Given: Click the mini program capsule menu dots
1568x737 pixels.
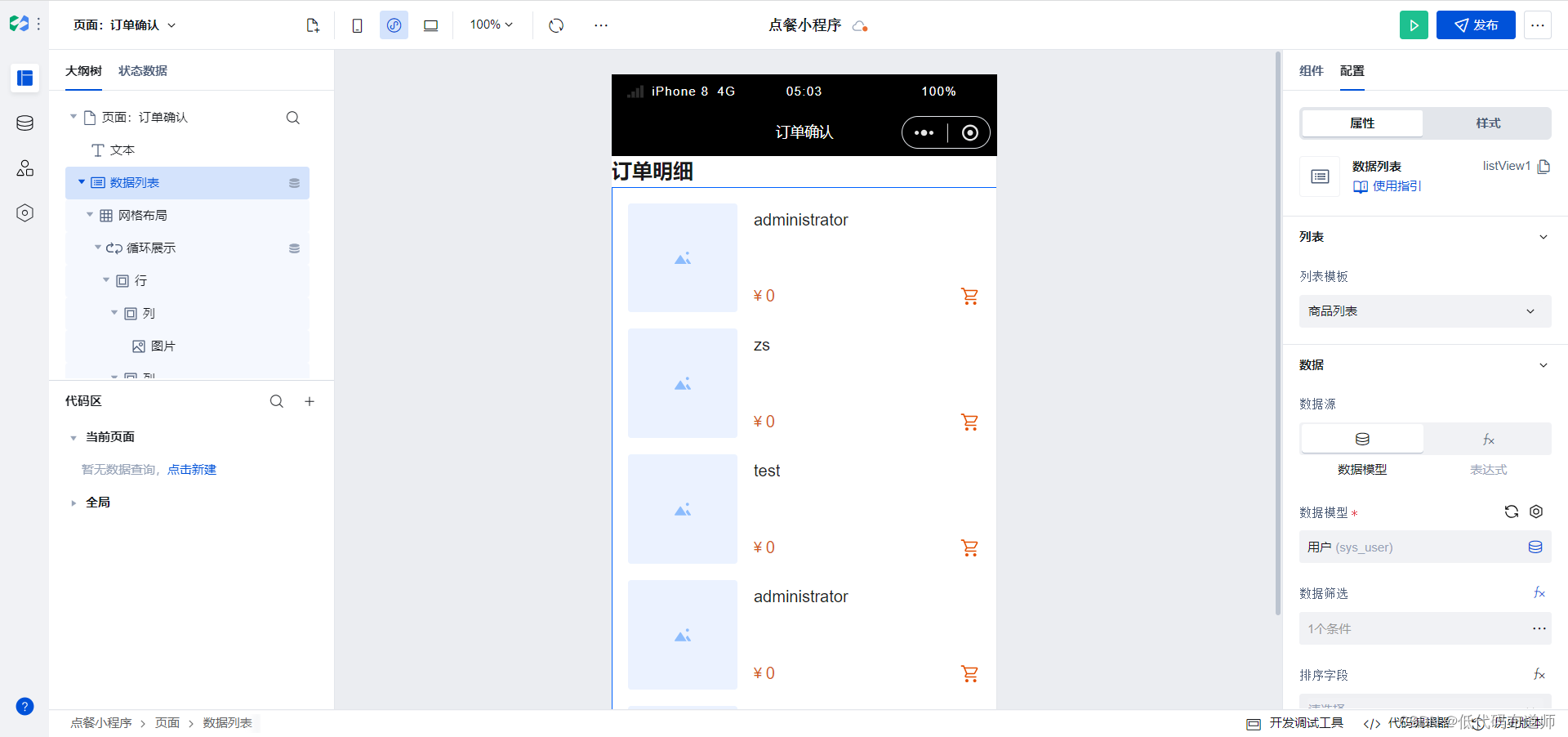Looking at the screenshot, I should pos(924,132).
